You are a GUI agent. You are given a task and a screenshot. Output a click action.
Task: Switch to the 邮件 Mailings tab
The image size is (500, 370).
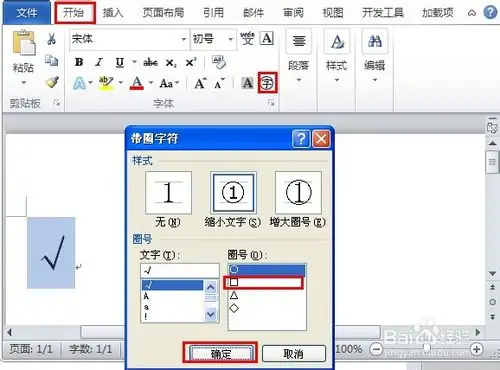point(254,13)
